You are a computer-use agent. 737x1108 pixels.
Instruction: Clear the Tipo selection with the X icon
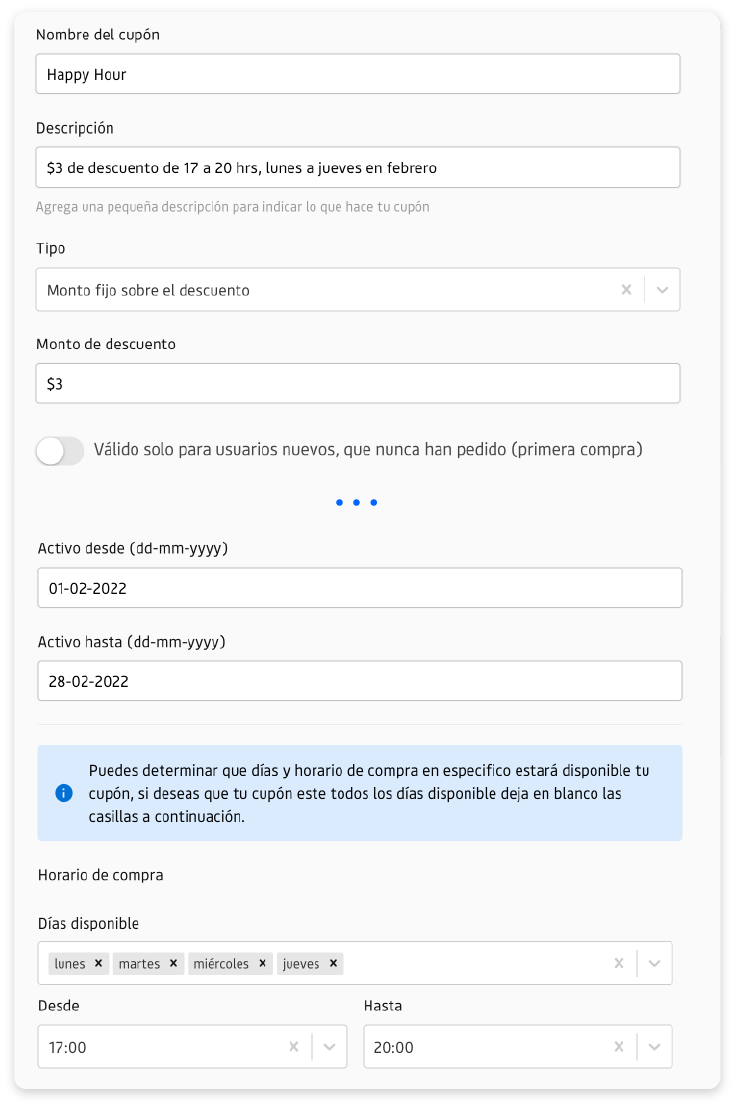(626, 290)
